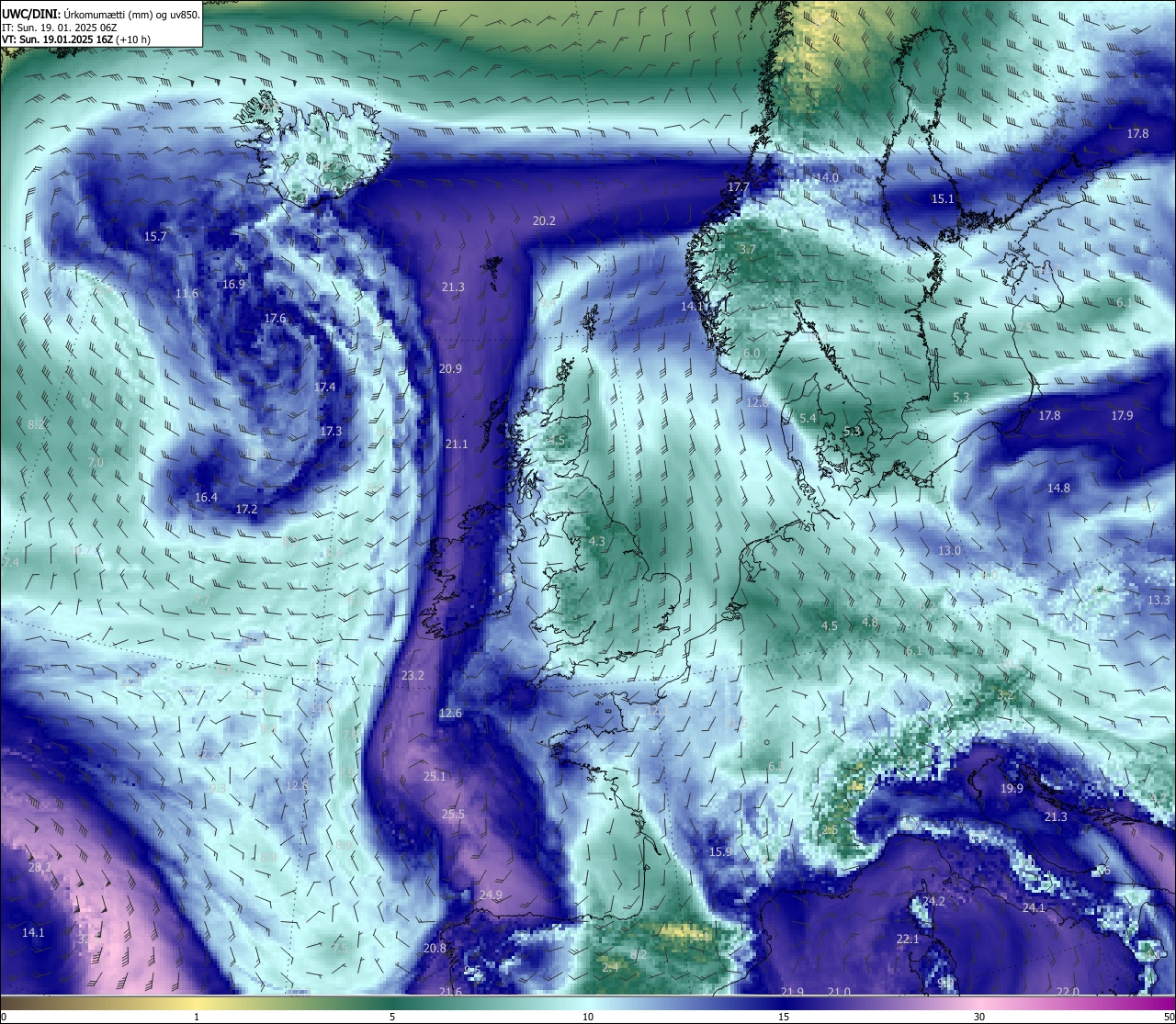The image size is (1176, 1024).
Task: Click the 2.4 value over Spain
Action: coord(610,967)
